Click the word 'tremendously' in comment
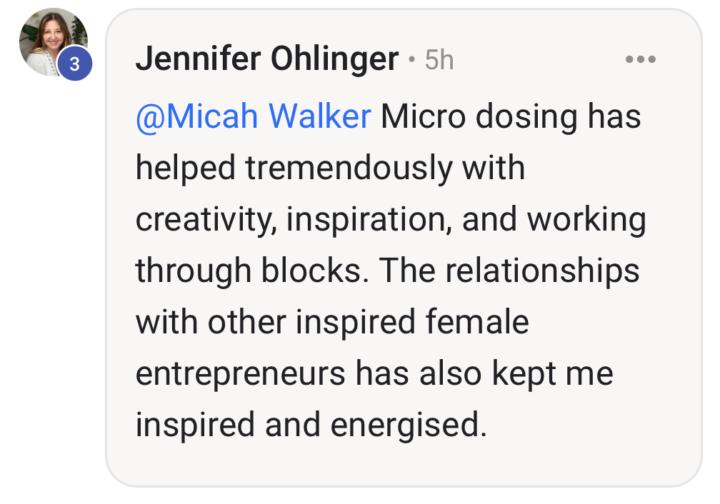Image resolution: width=720 pixels, height=504 pixels. coord(349,168)
